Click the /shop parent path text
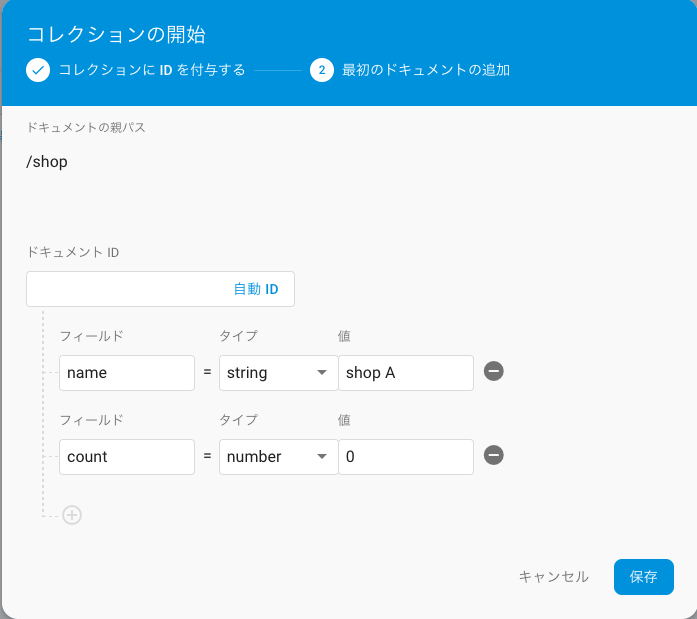This screenshot has width=697, height=619. pos(47,162)
